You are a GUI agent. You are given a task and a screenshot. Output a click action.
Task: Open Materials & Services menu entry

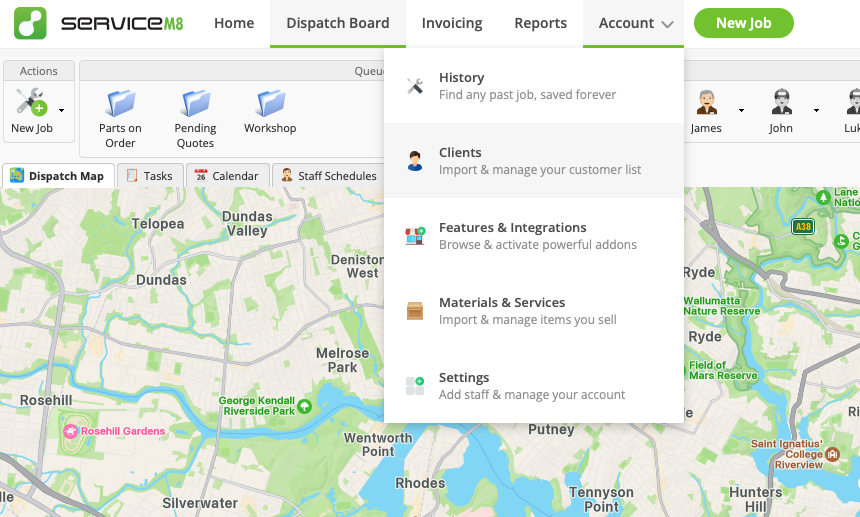point(534,311)
